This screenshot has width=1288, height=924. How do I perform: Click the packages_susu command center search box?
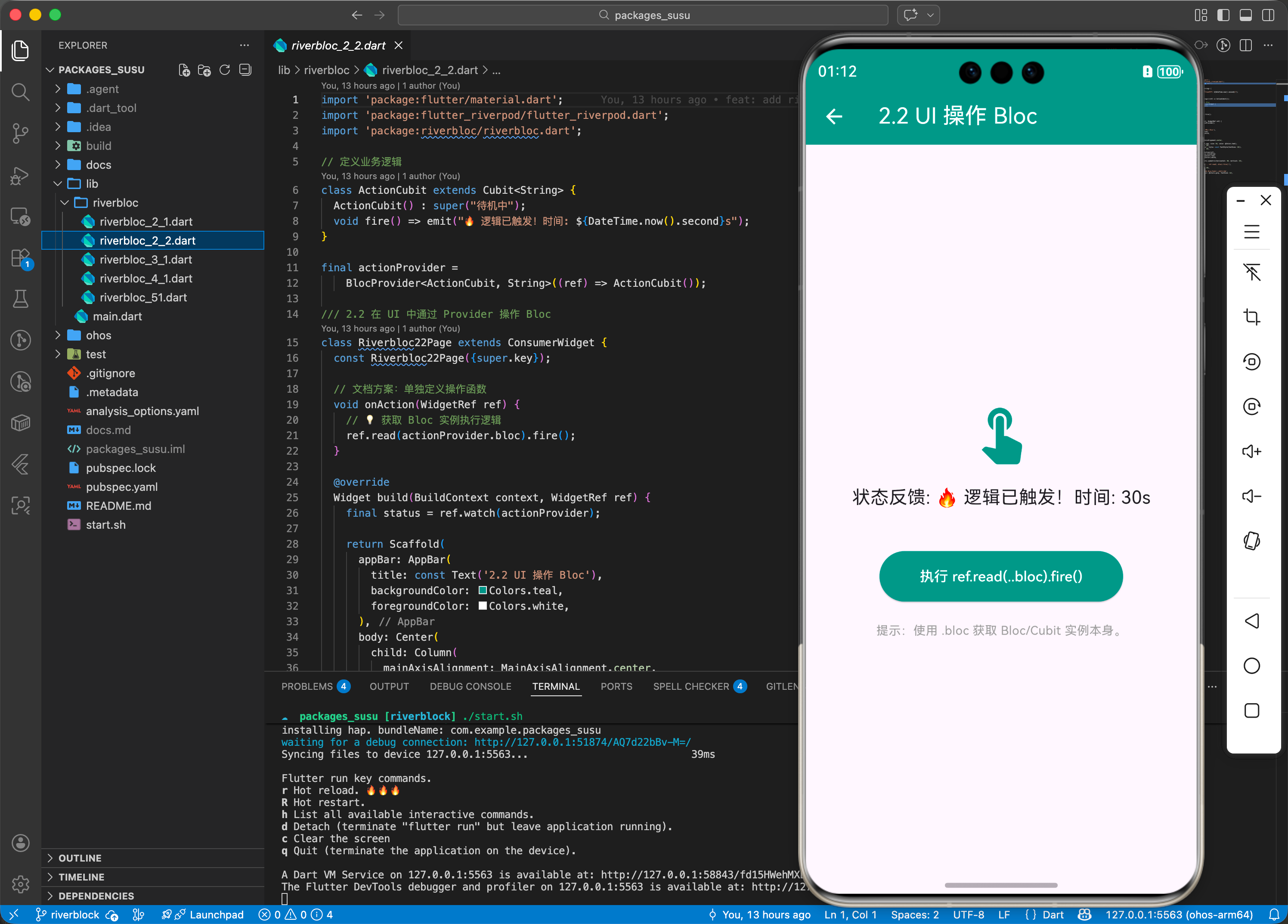643,16
